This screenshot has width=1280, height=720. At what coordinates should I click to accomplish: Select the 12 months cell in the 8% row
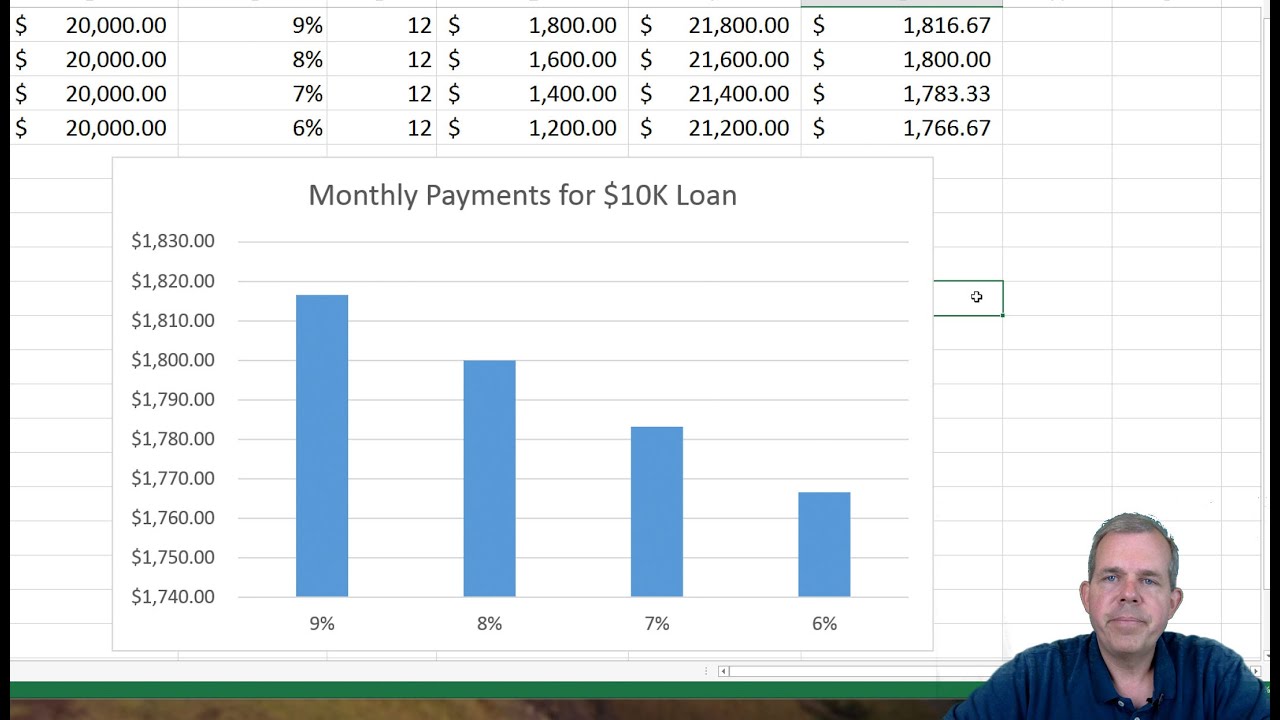[382, 59]
